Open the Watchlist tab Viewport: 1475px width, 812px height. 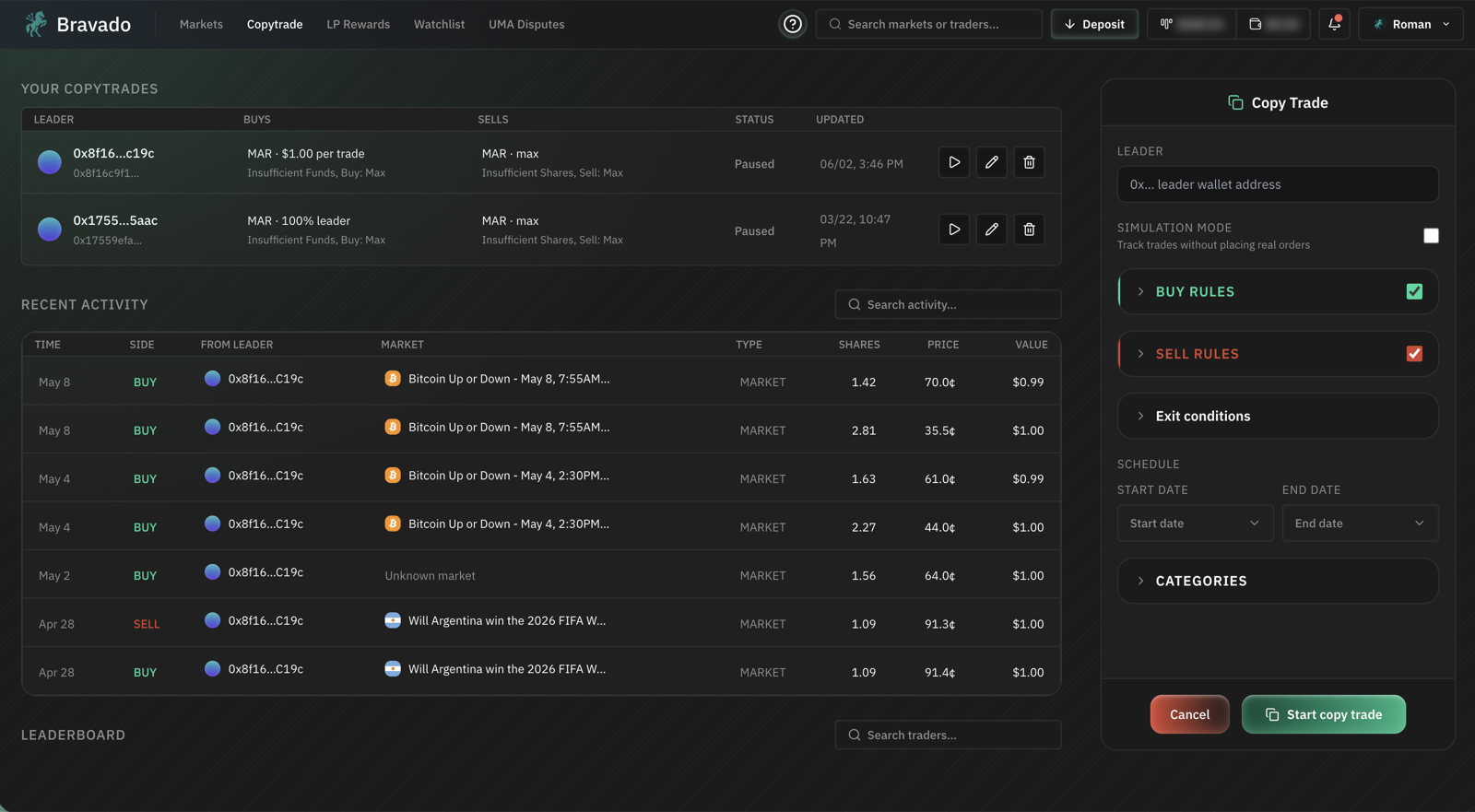pyautogui.click(x=439, y=24)
